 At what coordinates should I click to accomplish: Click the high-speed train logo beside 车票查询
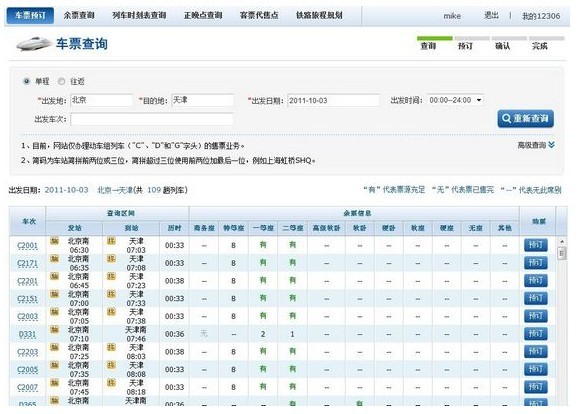click(34, 44)
